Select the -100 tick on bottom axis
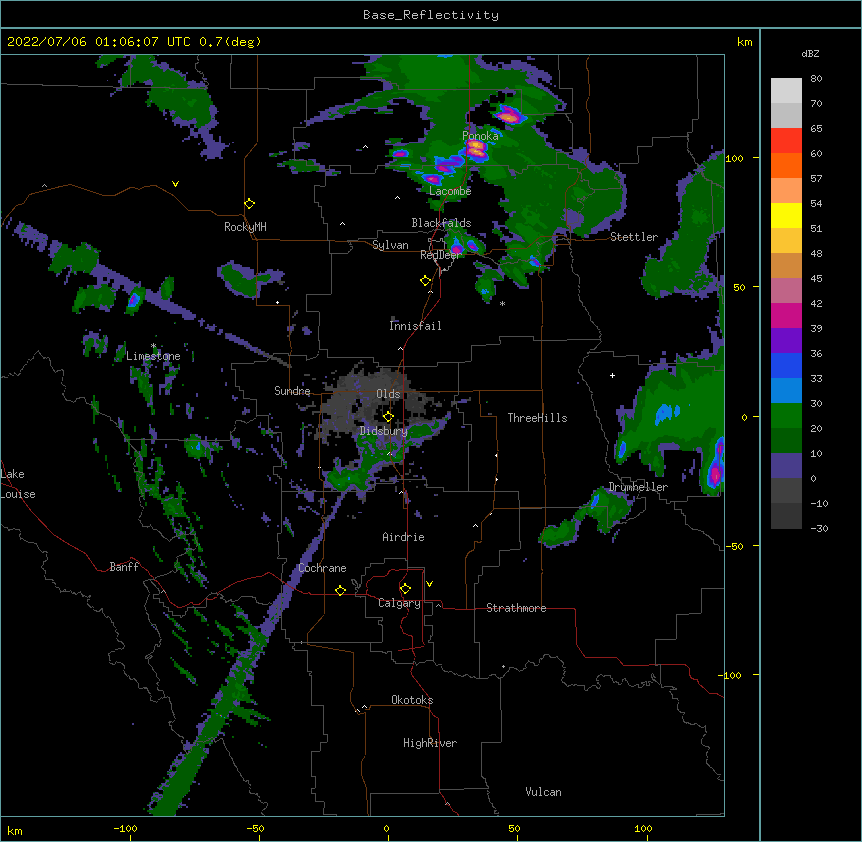862x842 pixels. [126, 829]
